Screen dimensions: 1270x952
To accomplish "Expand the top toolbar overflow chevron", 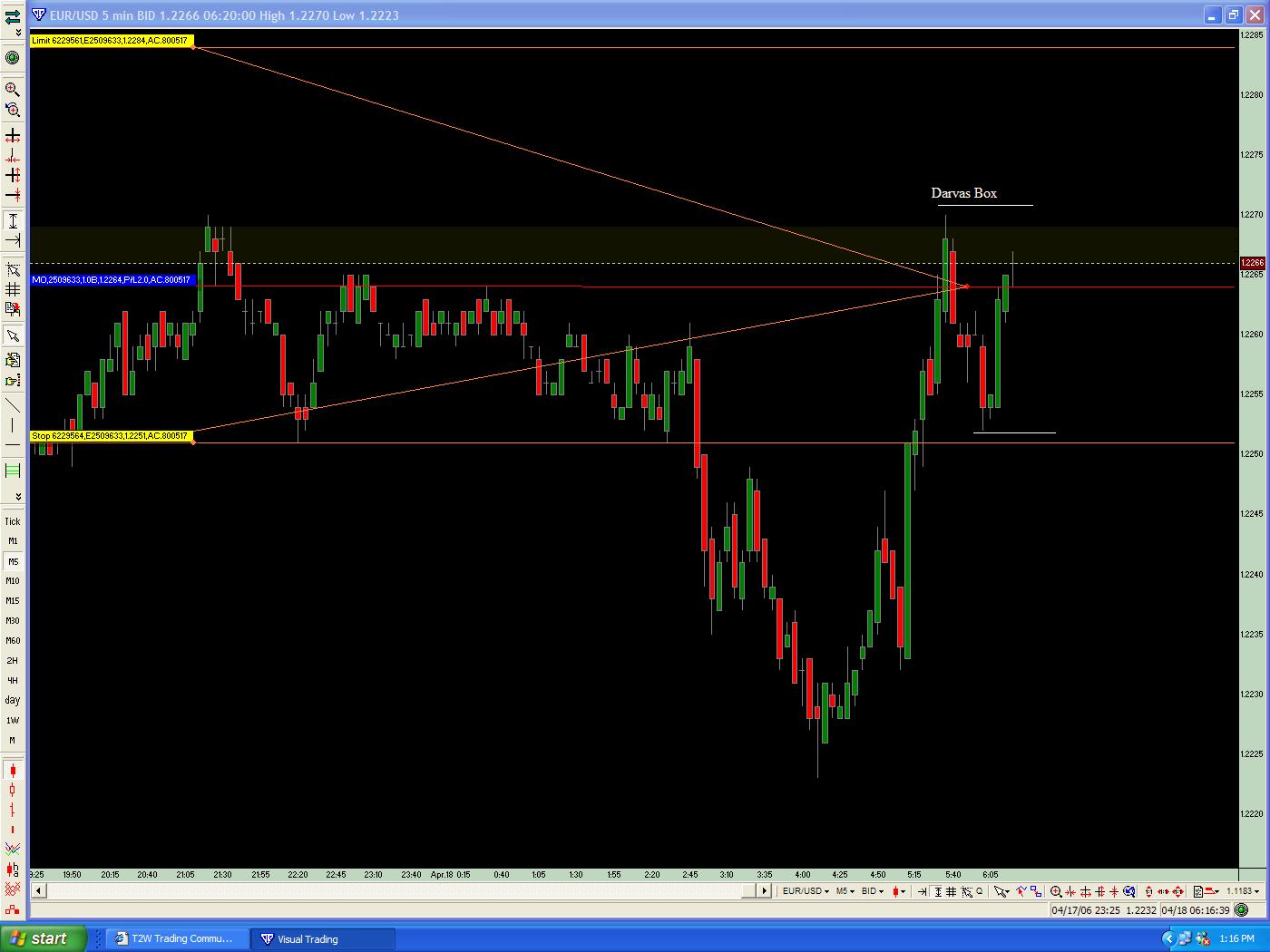I will 18,33.
